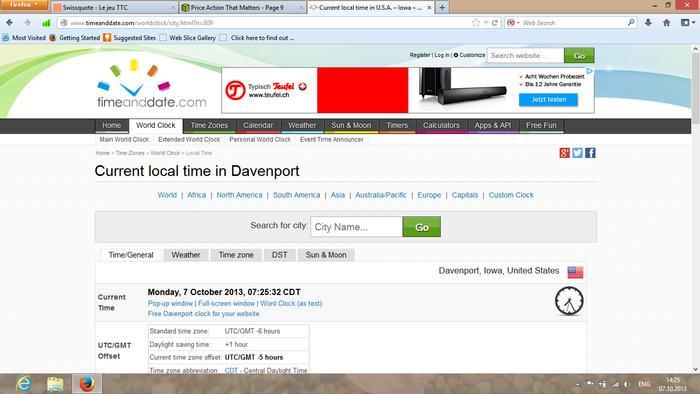Open the orange Firefox menu button

[x=23, y=5]
